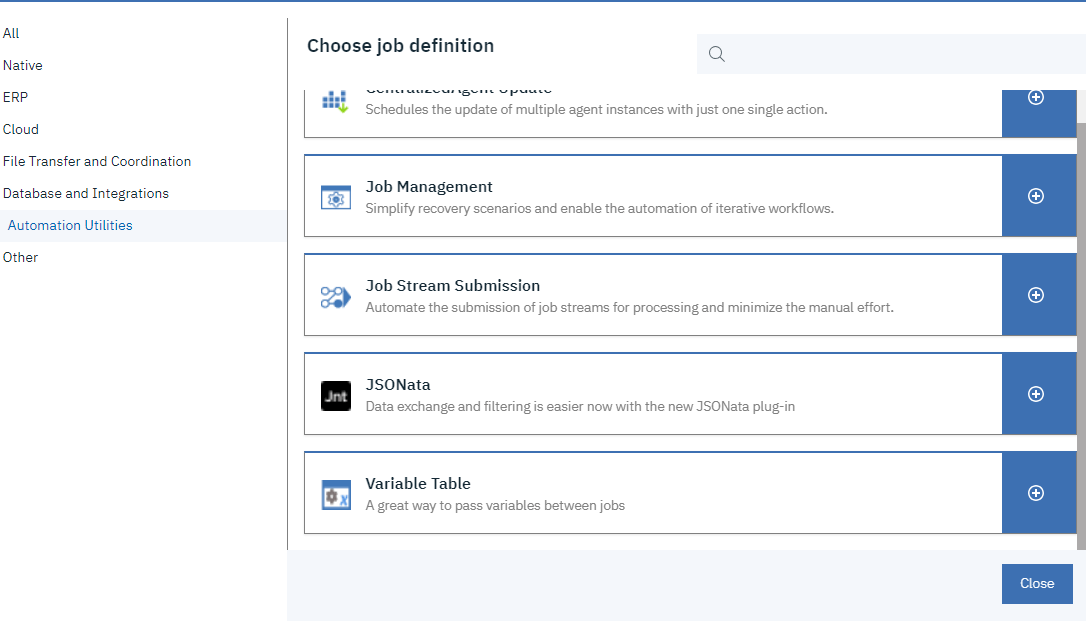
Task: Show All job categories
Action: 11,33
